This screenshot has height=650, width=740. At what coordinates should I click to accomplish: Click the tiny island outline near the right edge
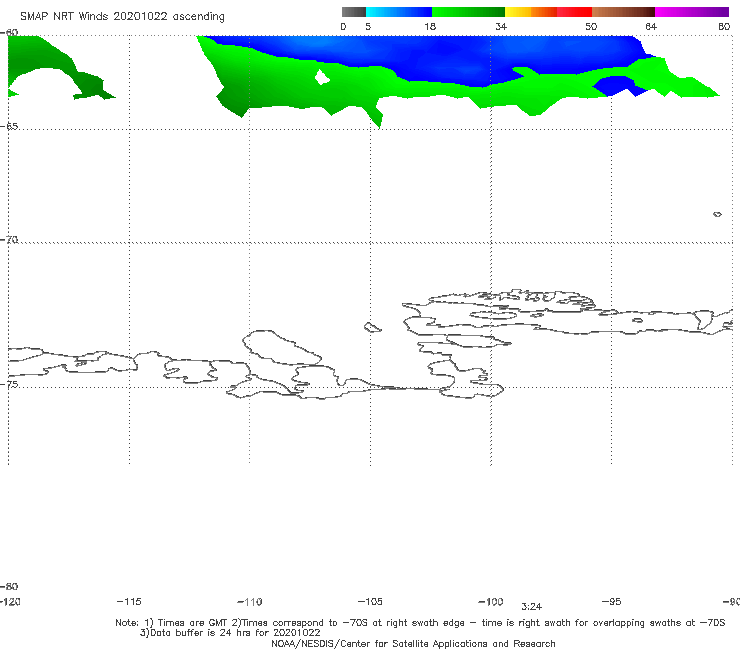pos(717,214)
